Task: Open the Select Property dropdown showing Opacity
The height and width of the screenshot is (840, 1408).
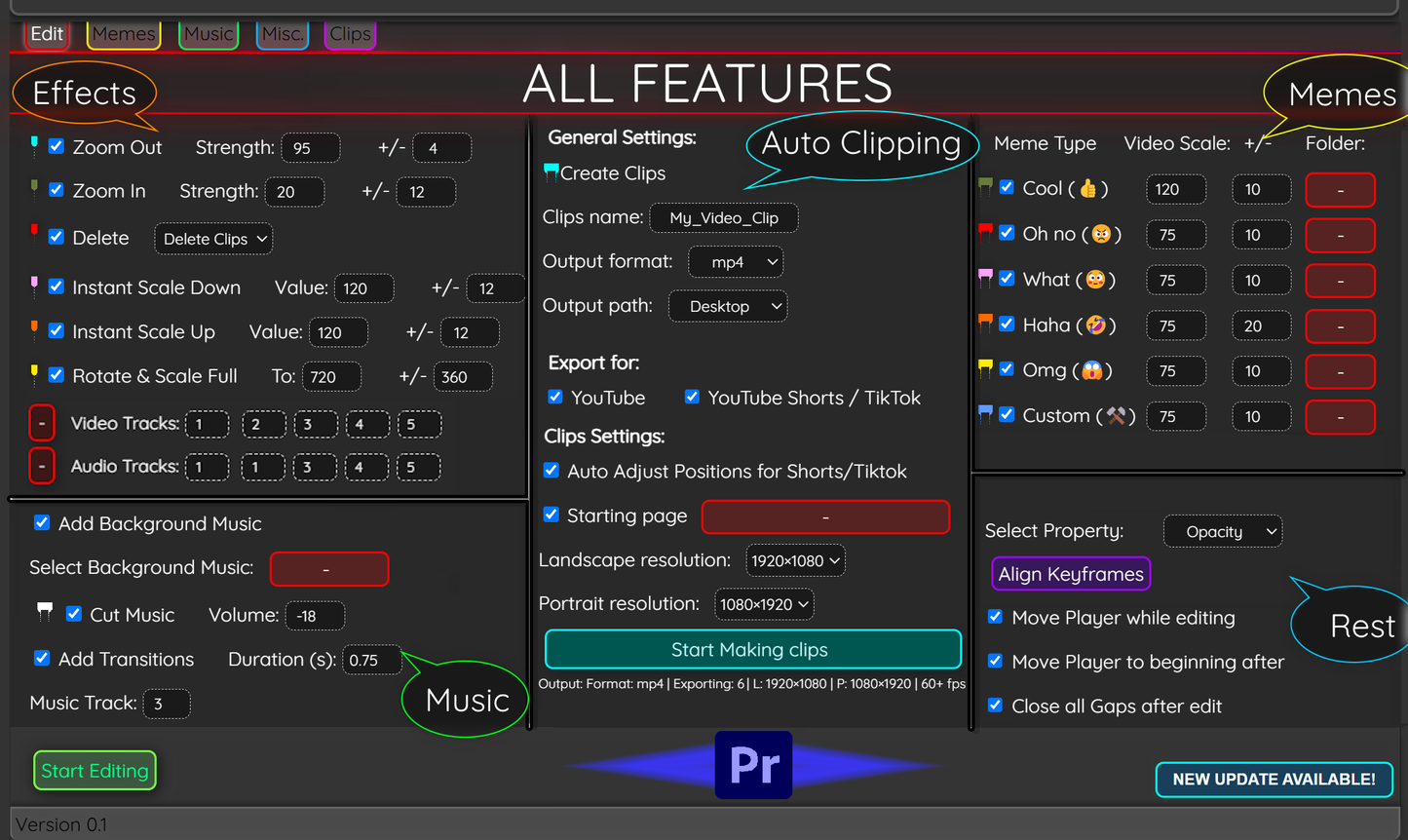Action: pyautogui.click(x=1223, y=531)
